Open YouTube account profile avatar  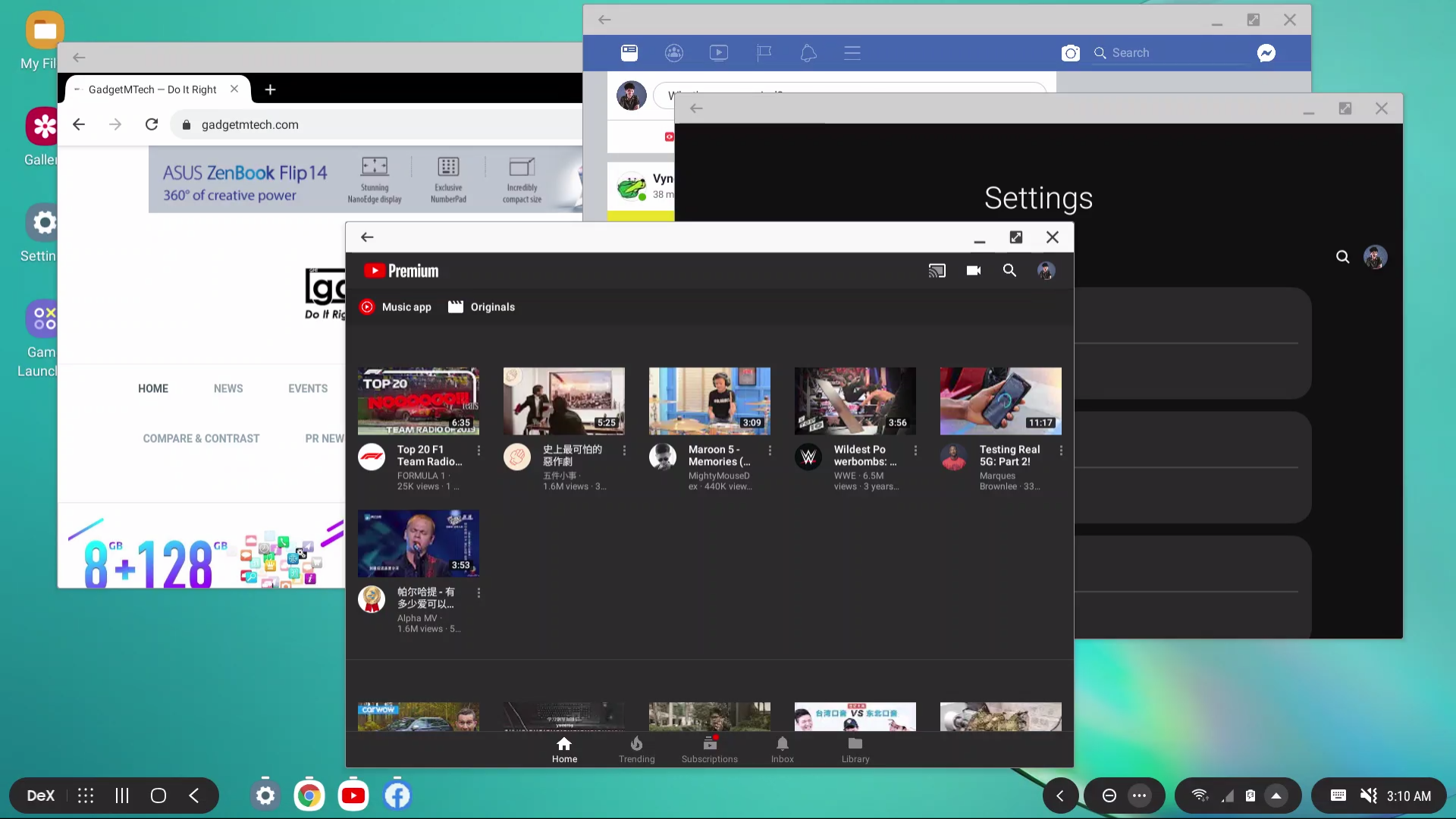click(x=1046, y=271)
